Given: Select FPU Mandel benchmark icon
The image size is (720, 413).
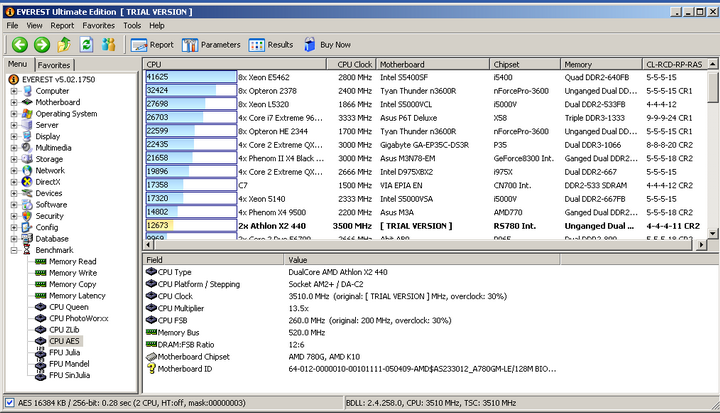Looking at the screenshot, I should coord(41,364).
